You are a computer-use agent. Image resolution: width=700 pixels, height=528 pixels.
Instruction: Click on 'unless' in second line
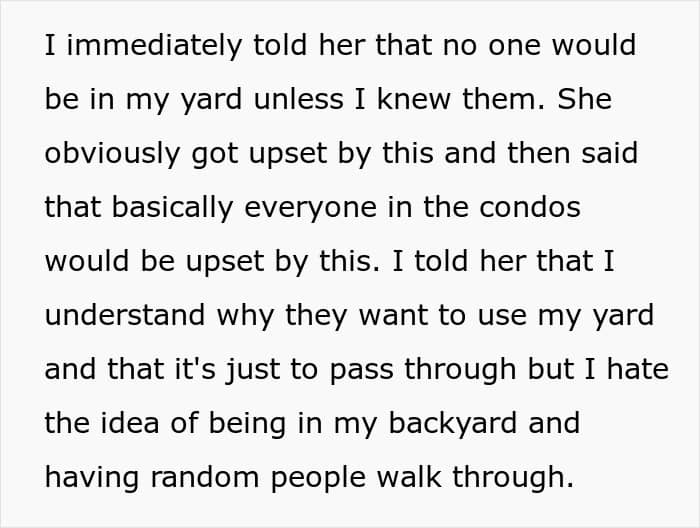click(299, 100)
